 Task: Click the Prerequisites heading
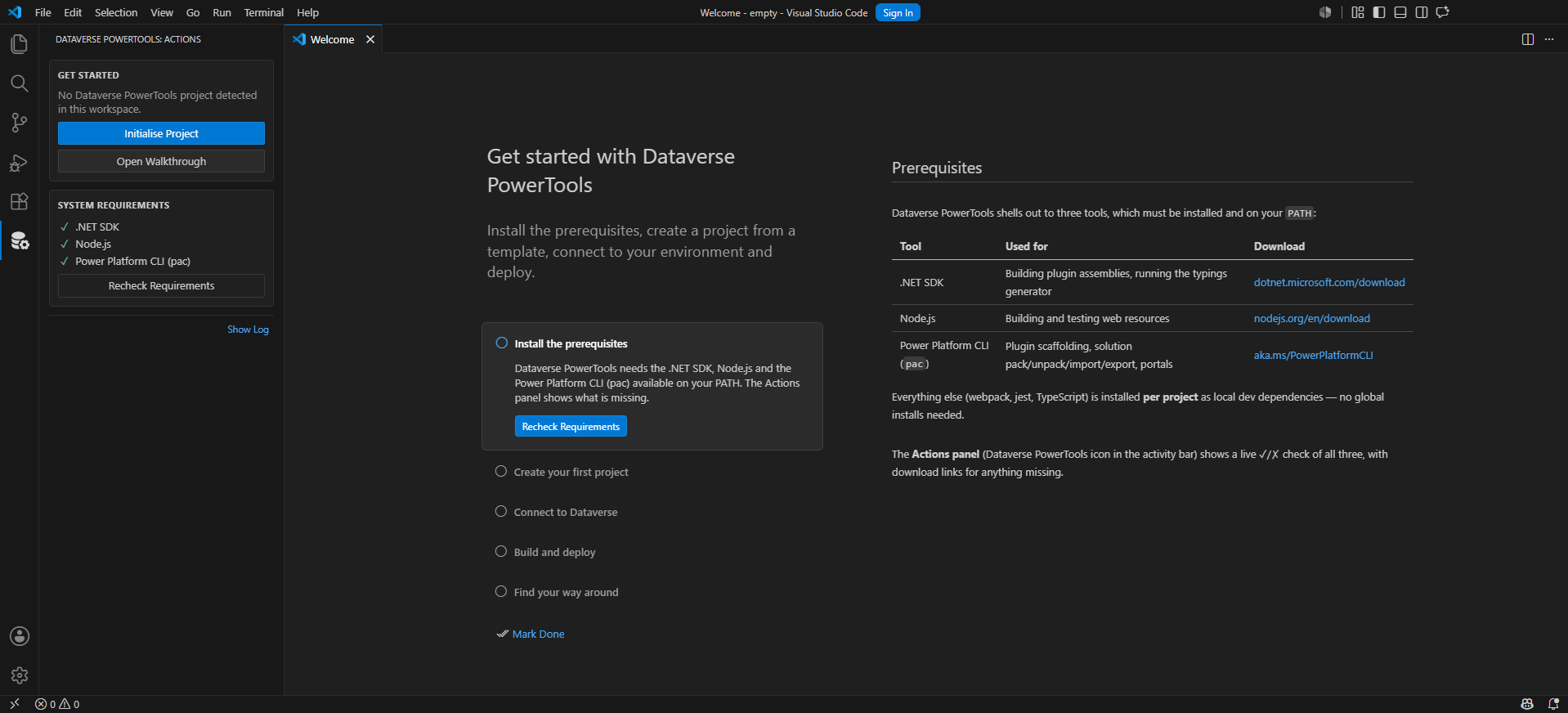(937, 168)
